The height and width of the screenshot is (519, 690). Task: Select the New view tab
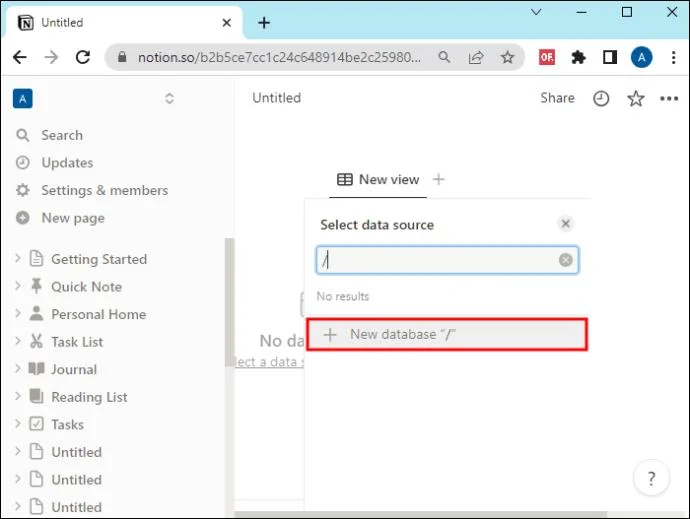pos(378,180)
